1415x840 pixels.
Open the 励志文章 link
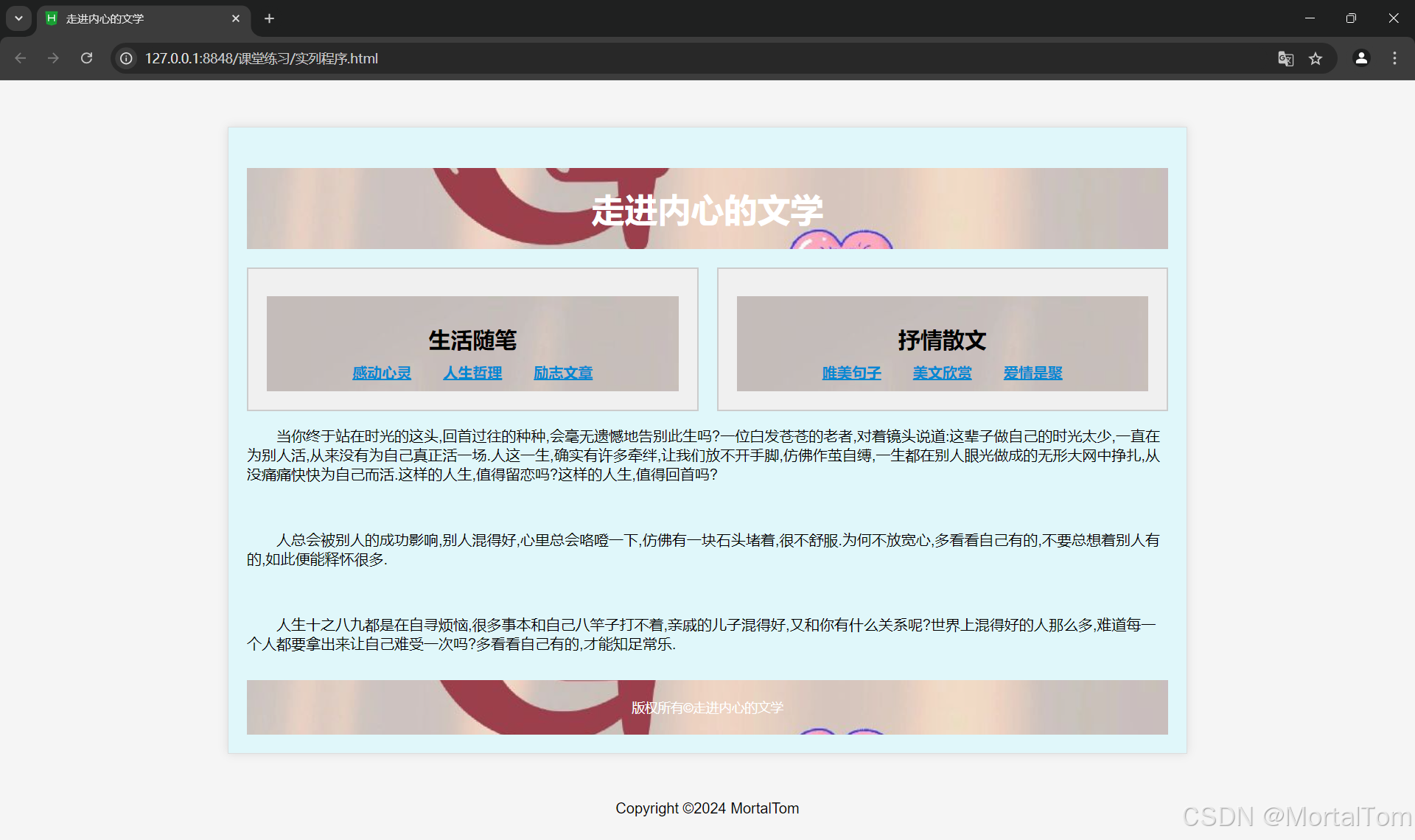pos(563,373)
